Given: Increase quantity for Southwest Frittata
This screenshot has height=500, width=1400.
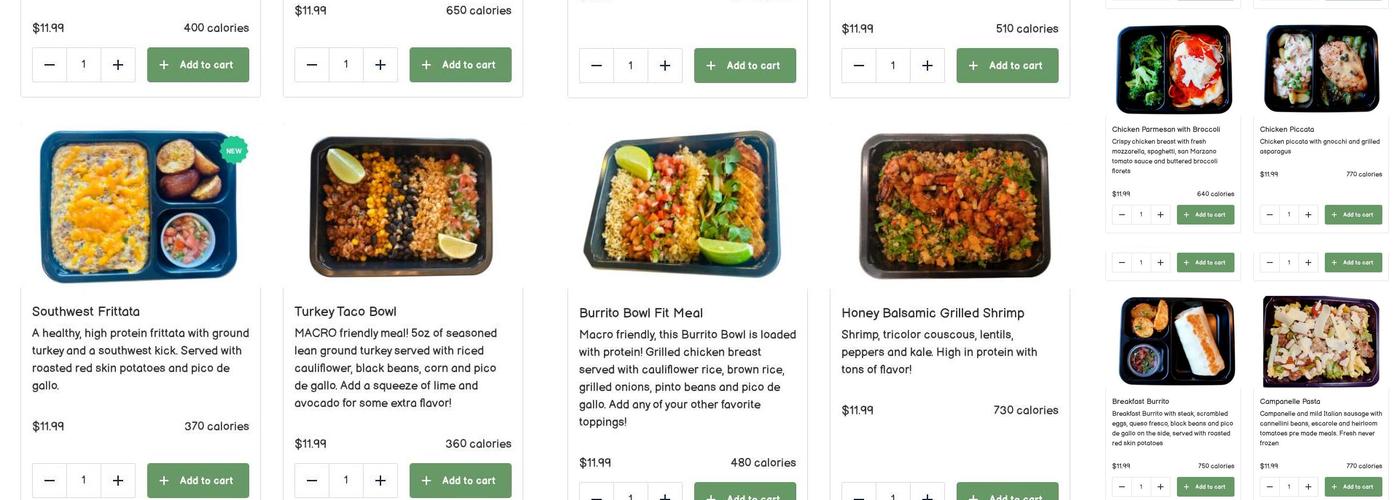Looking at the screenshot, I should pos(118,480).
